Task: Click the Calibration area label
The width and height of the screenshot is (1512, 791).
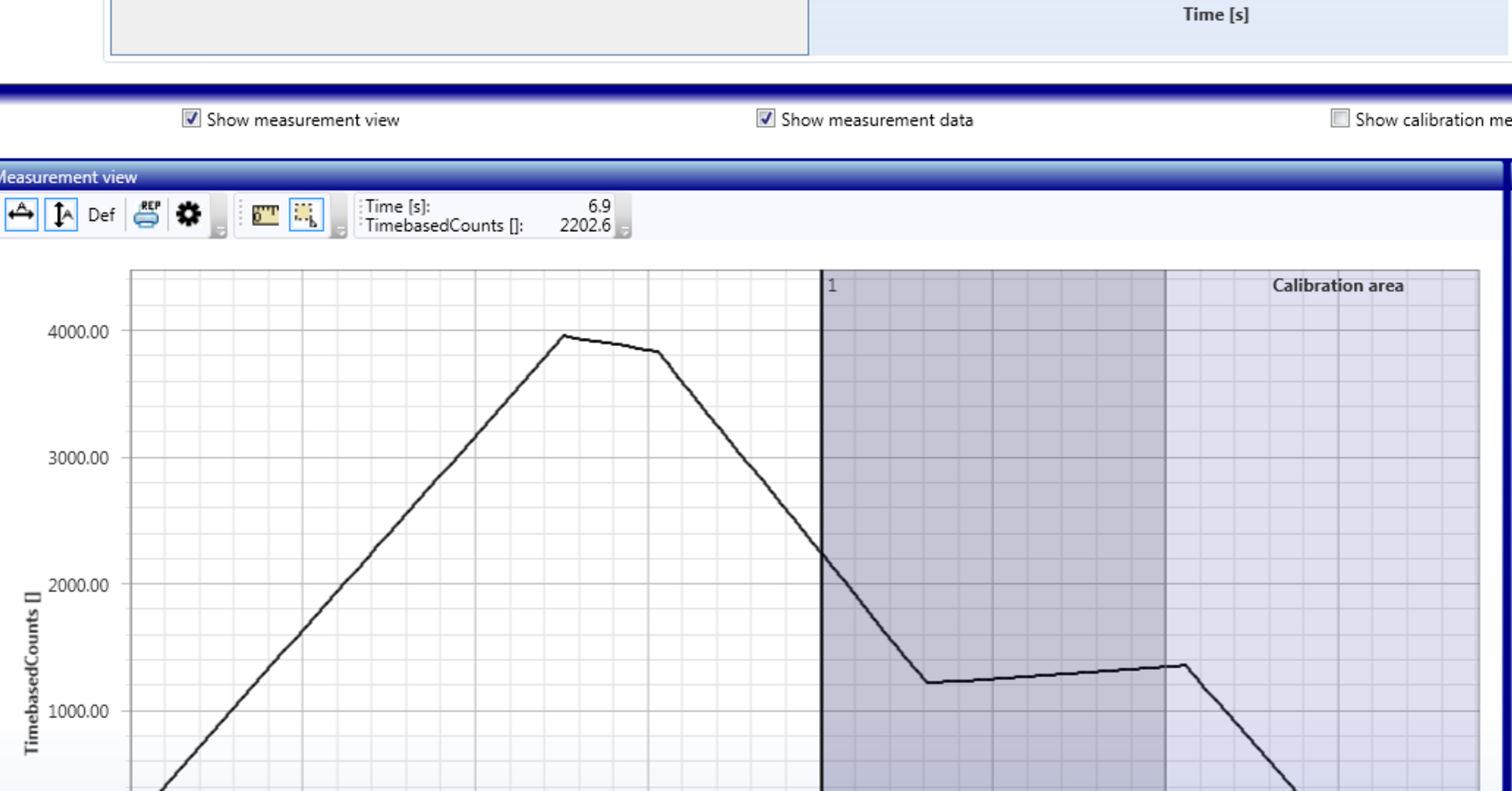Action: pyautogui.click(x=1338, y=285)
